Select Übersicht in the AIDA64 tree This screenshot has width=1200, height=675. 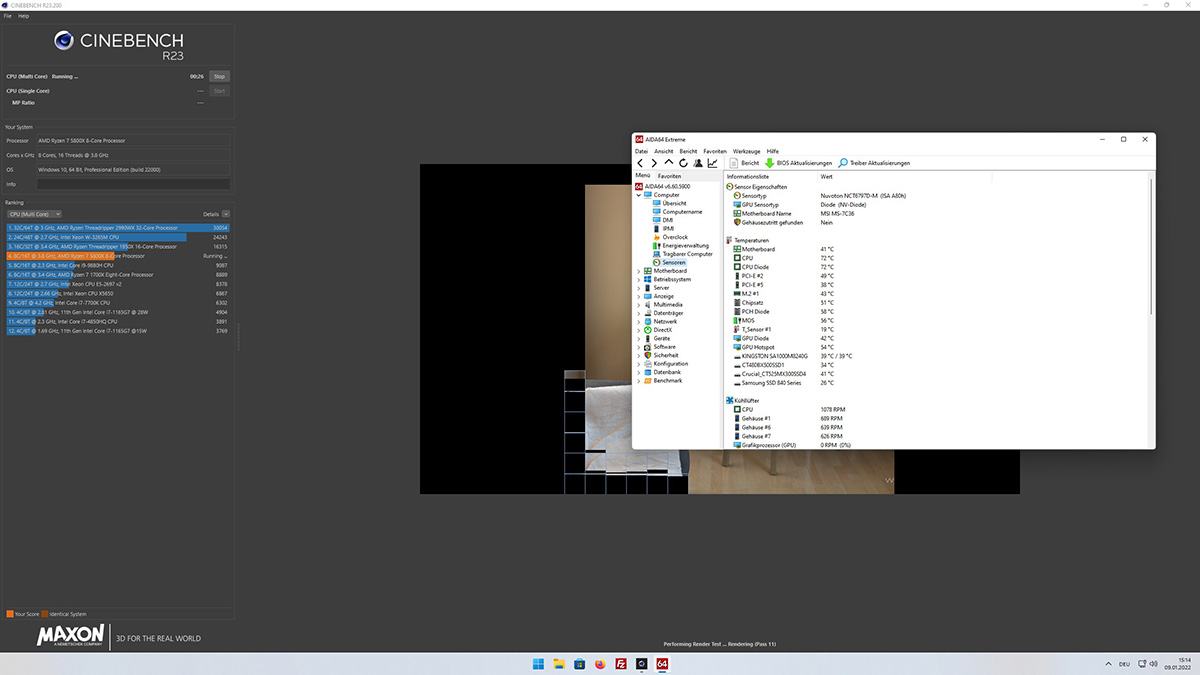tap(674, 203)
